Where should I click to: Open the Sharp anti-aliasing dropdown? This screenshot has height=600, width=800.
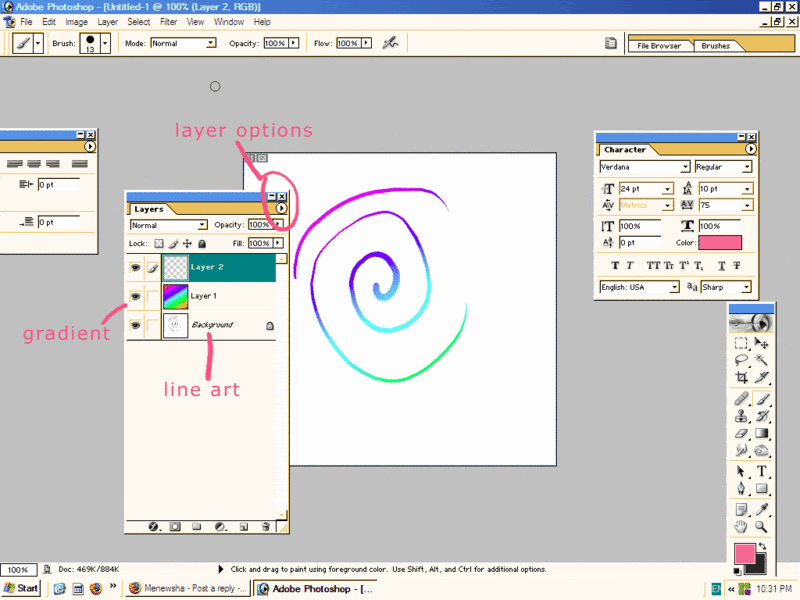pos(745,287)
